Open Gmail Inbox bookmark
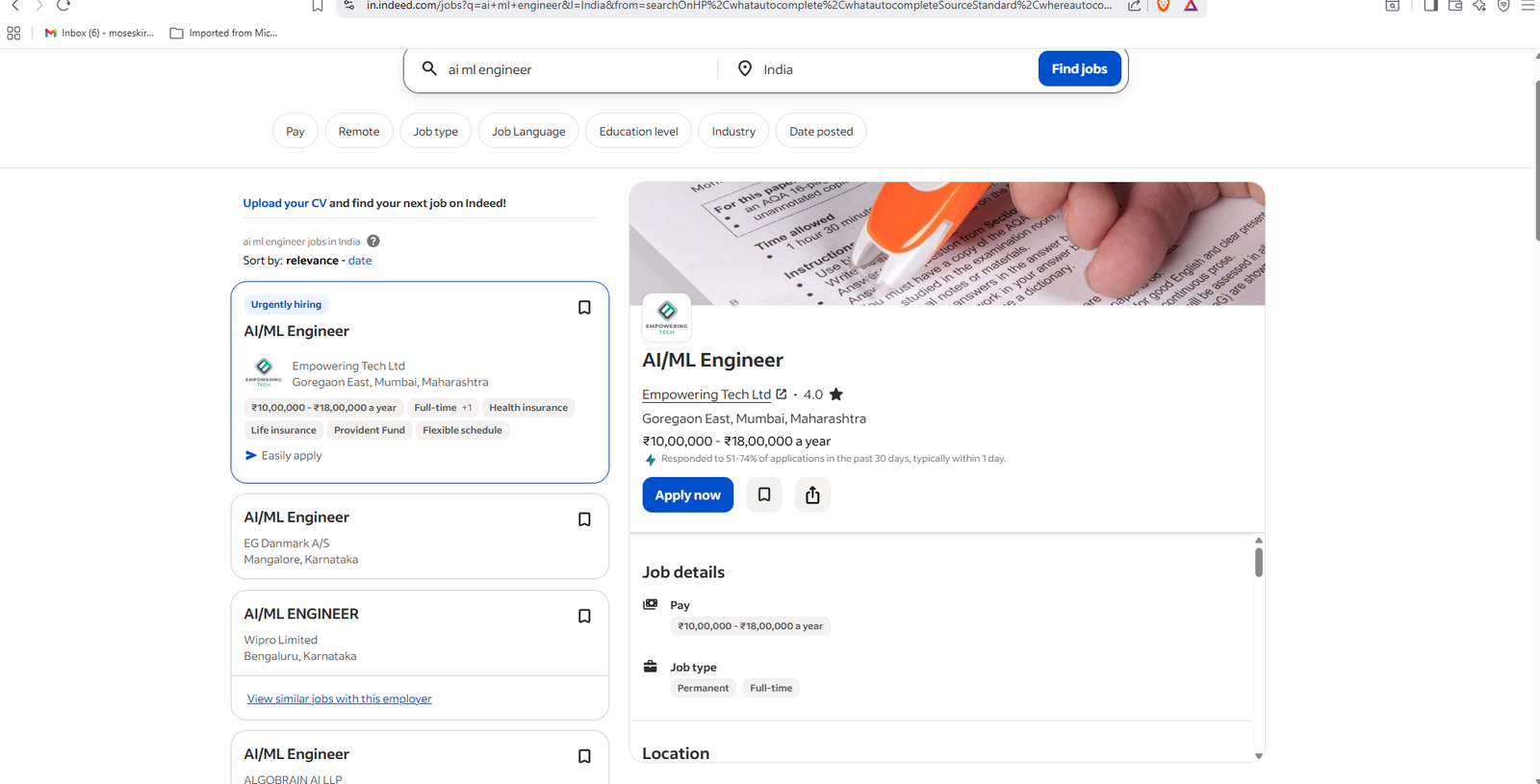 pos(99,33)
